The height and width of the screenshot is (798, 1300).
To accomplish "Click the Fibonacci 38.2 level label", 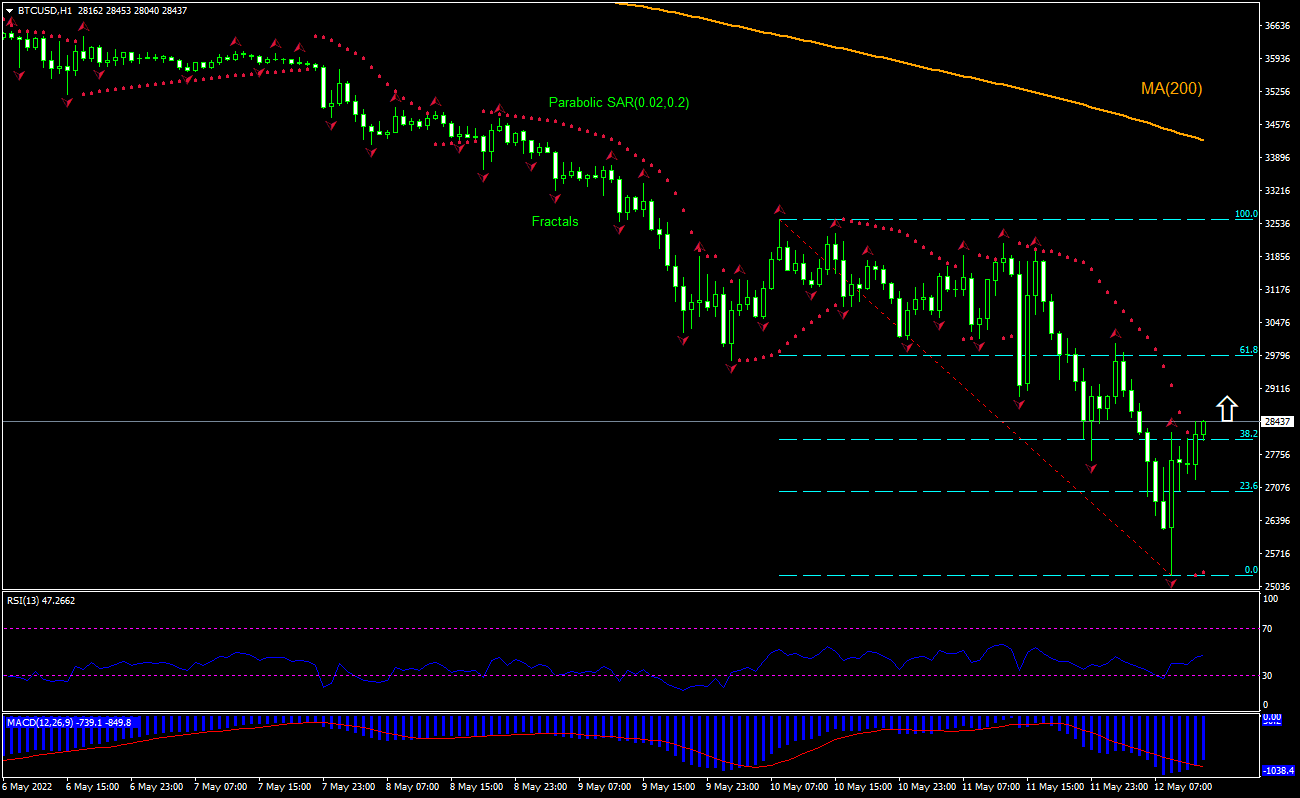I will pos(1247,434).
